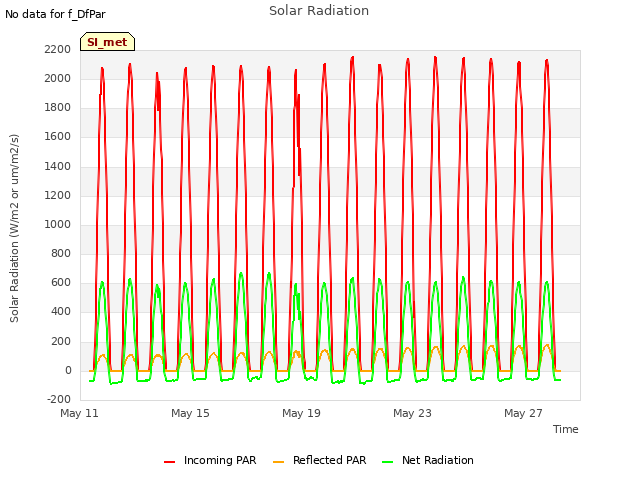Viewport: 640px width, 480px height.
Task: Click the Solar Radiation chart title
Action: pos(319,11)
